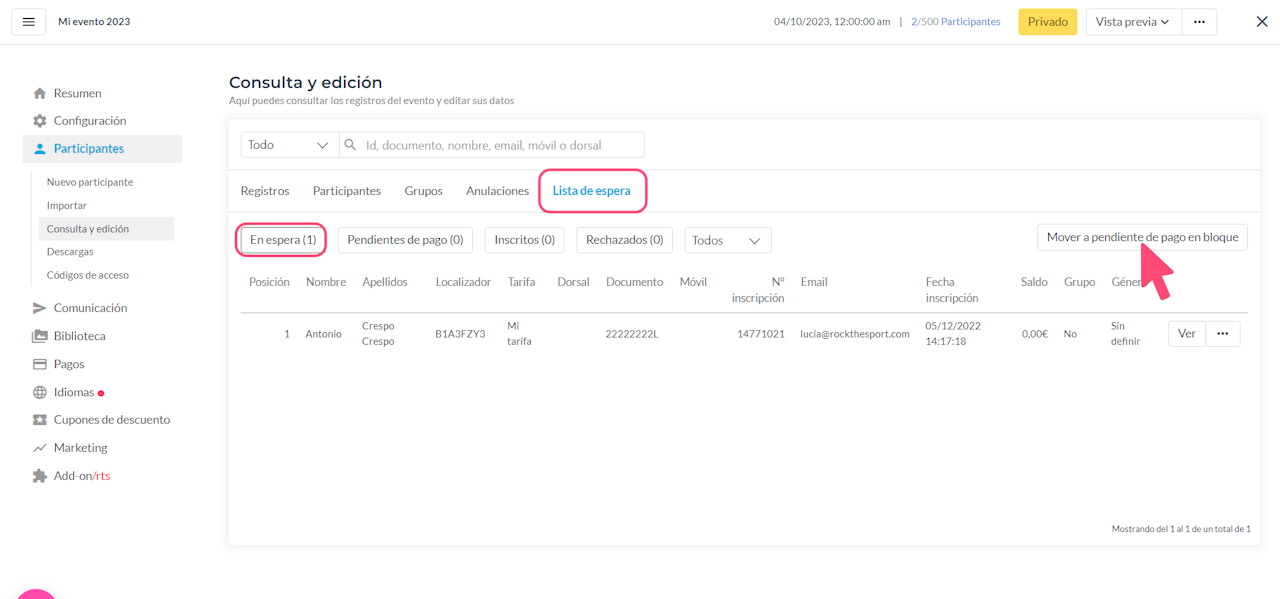Viewport: 1280px width, 599px height.
Task: Click the Marketing chart icon
Action: pyautogui.click(x=40, y=448)
